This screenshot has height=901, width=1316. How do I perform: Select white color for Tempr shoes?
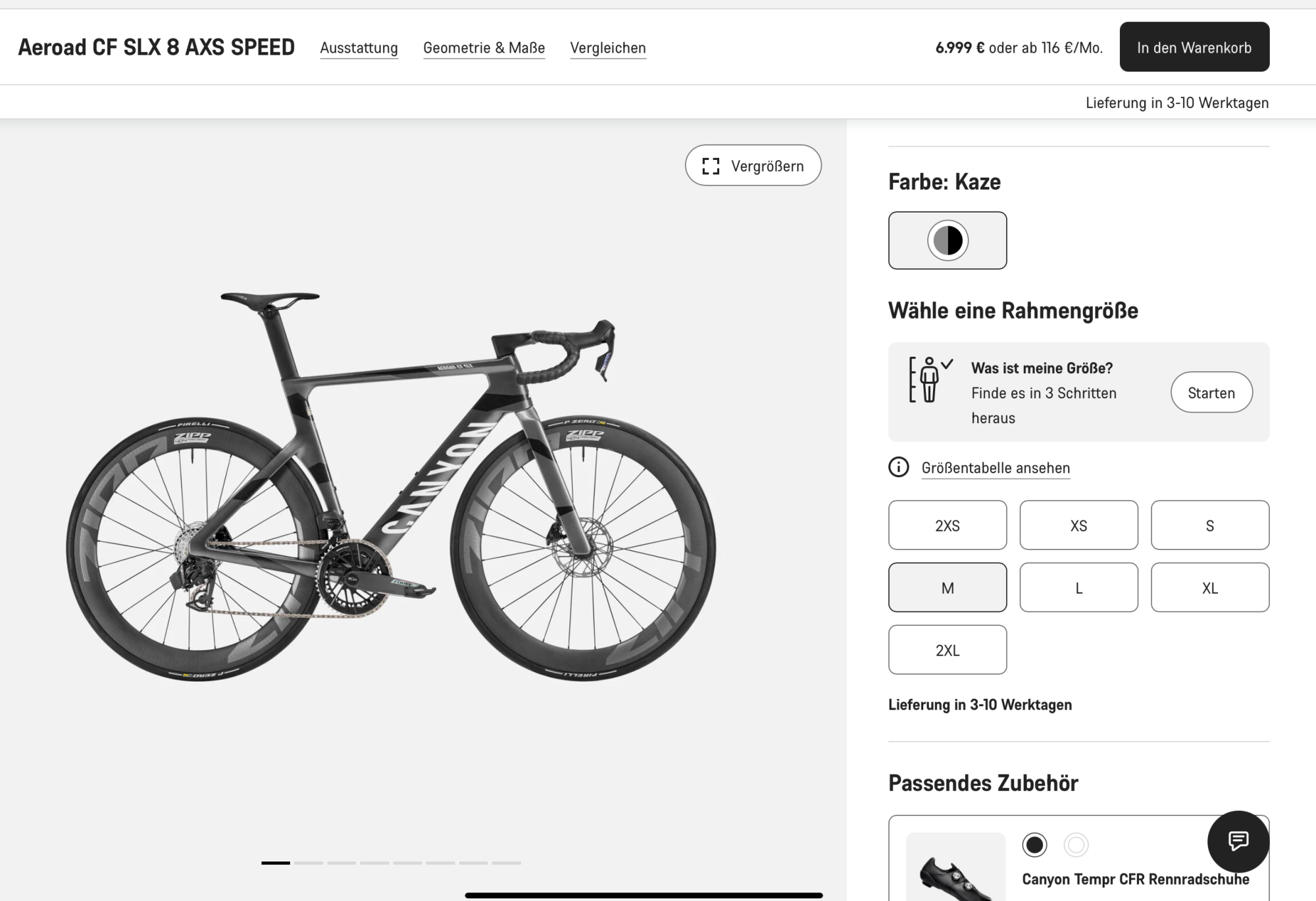coord(1076,844)
